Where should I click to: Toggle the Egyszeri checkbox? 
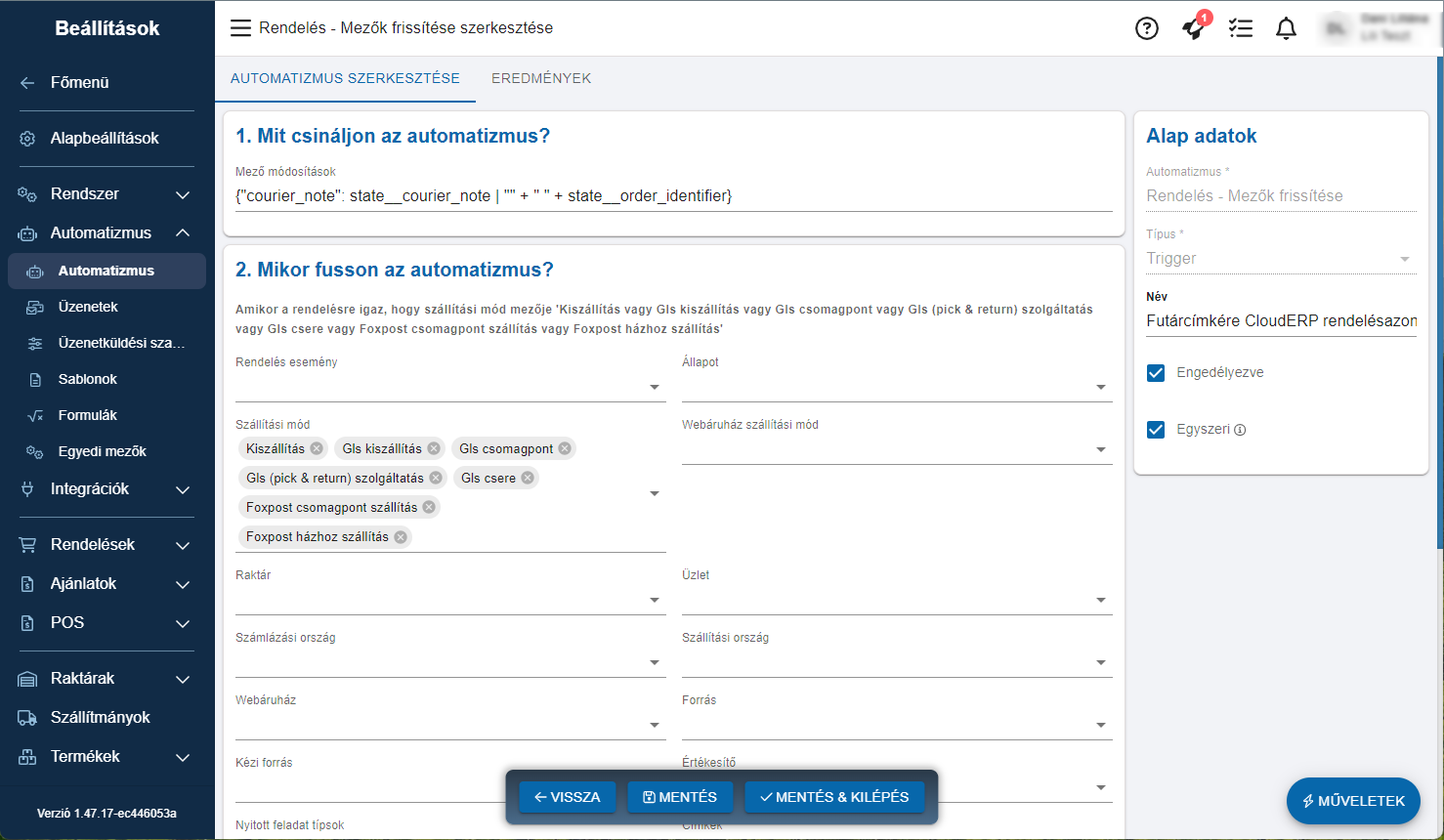click(1156, 430)
